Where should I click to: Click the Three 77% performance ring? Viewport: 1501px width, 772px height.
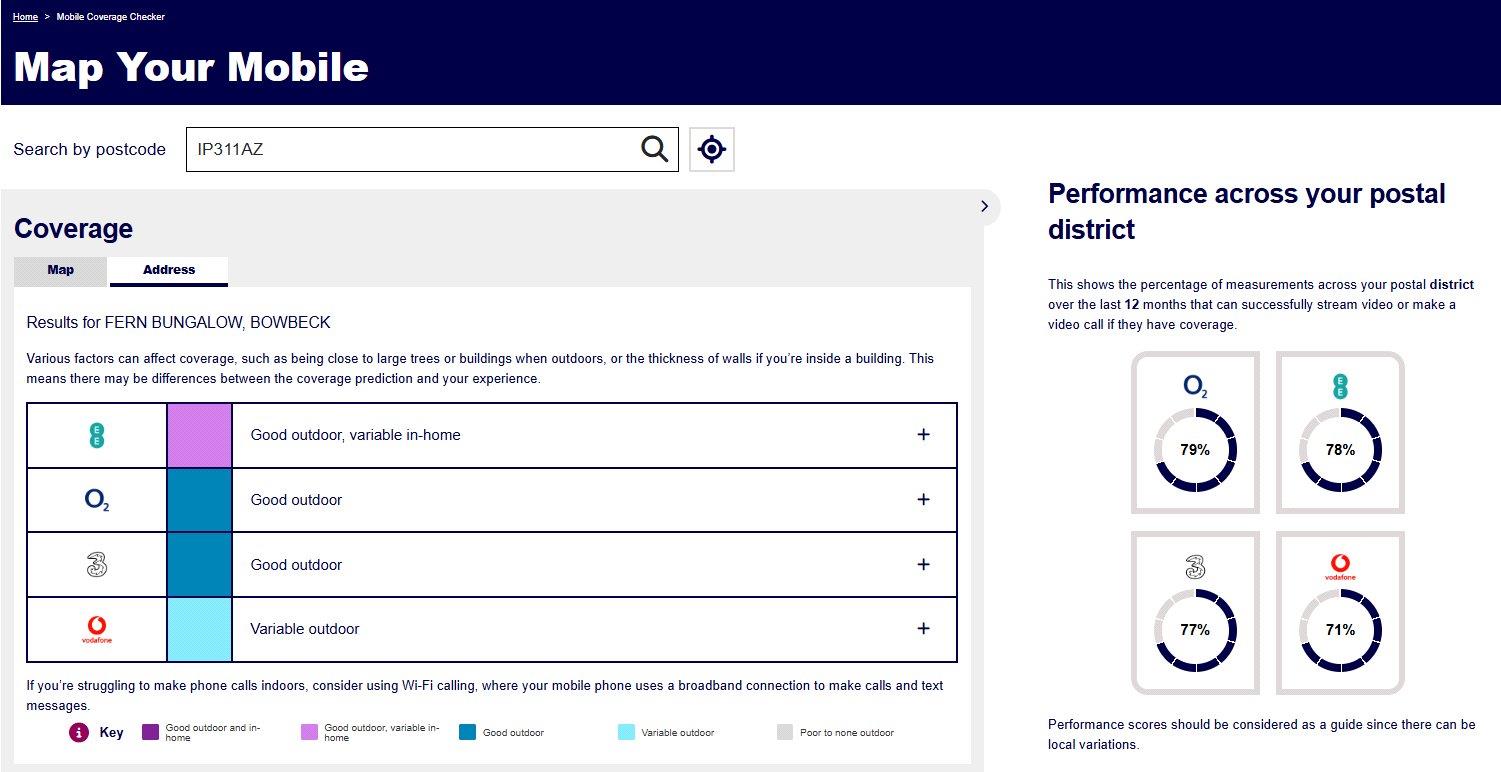tap(1195, 630)
